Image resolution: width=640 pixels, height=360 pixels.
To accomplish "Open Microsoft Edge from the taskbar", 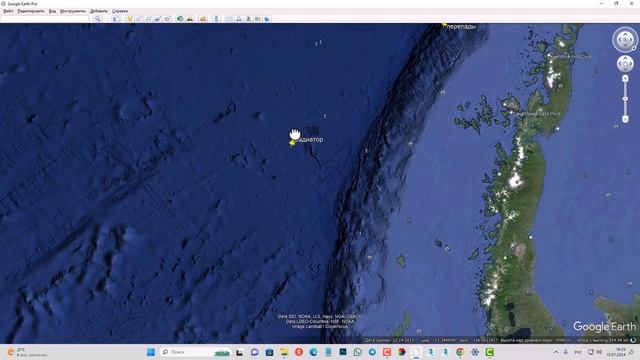I will 313,352.
